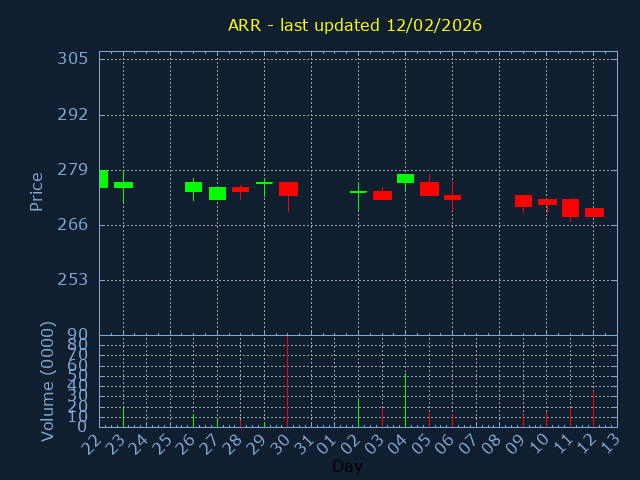Click the red volume bar for day 12
The image size is (640, 480).
click(x=593, y=409)
